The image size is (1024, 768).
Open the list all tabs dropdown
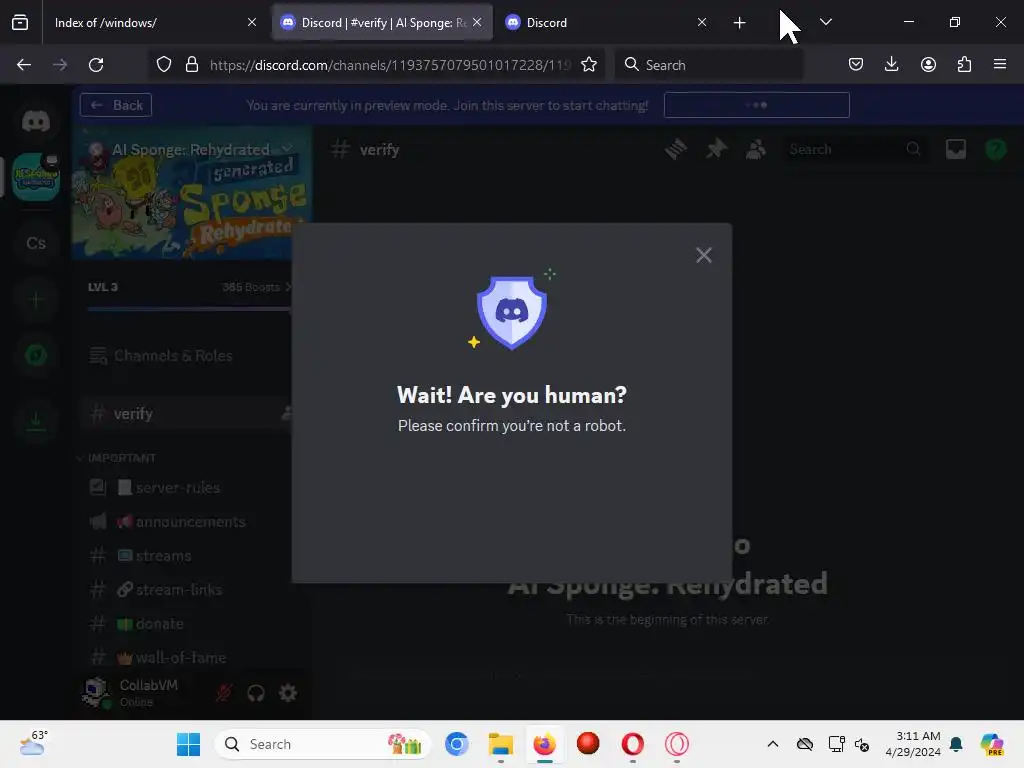(x=825, y=23)
